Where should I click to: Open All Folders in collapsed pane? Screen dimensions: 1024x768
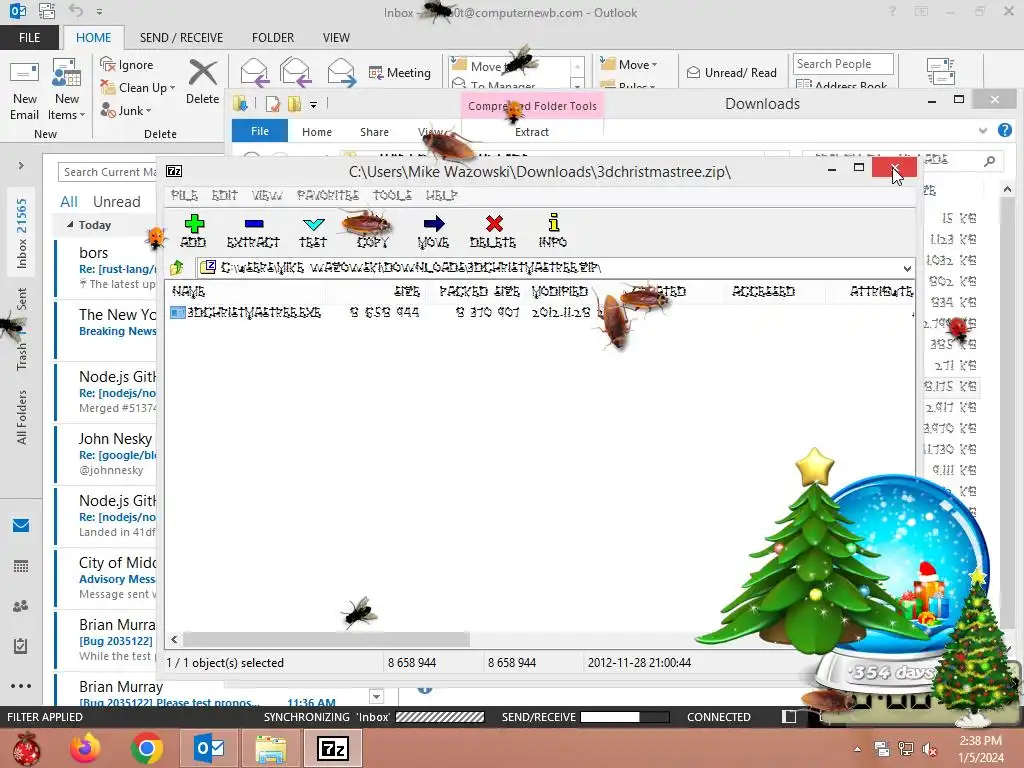click(22, 417)
